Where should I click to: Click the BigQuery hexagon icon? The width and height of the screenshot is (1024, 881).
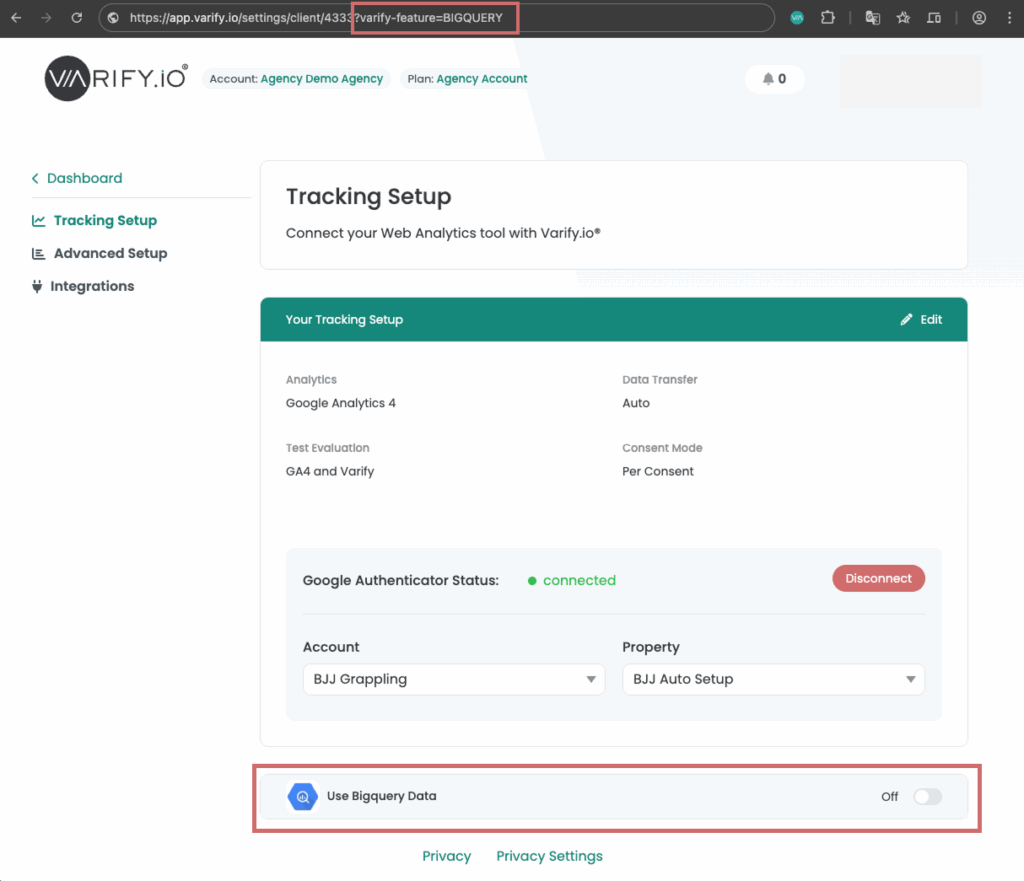tap(303, 797)
